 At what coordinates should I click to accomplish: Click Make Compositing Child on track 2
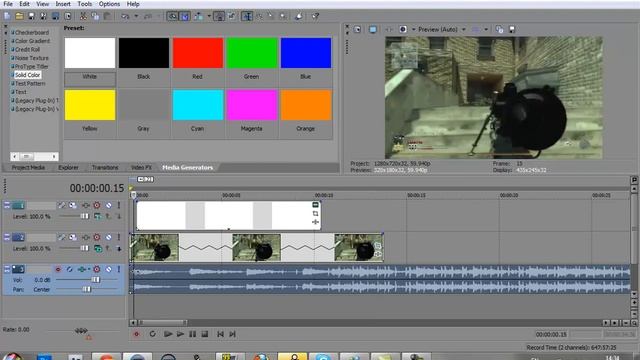(119, 248)
